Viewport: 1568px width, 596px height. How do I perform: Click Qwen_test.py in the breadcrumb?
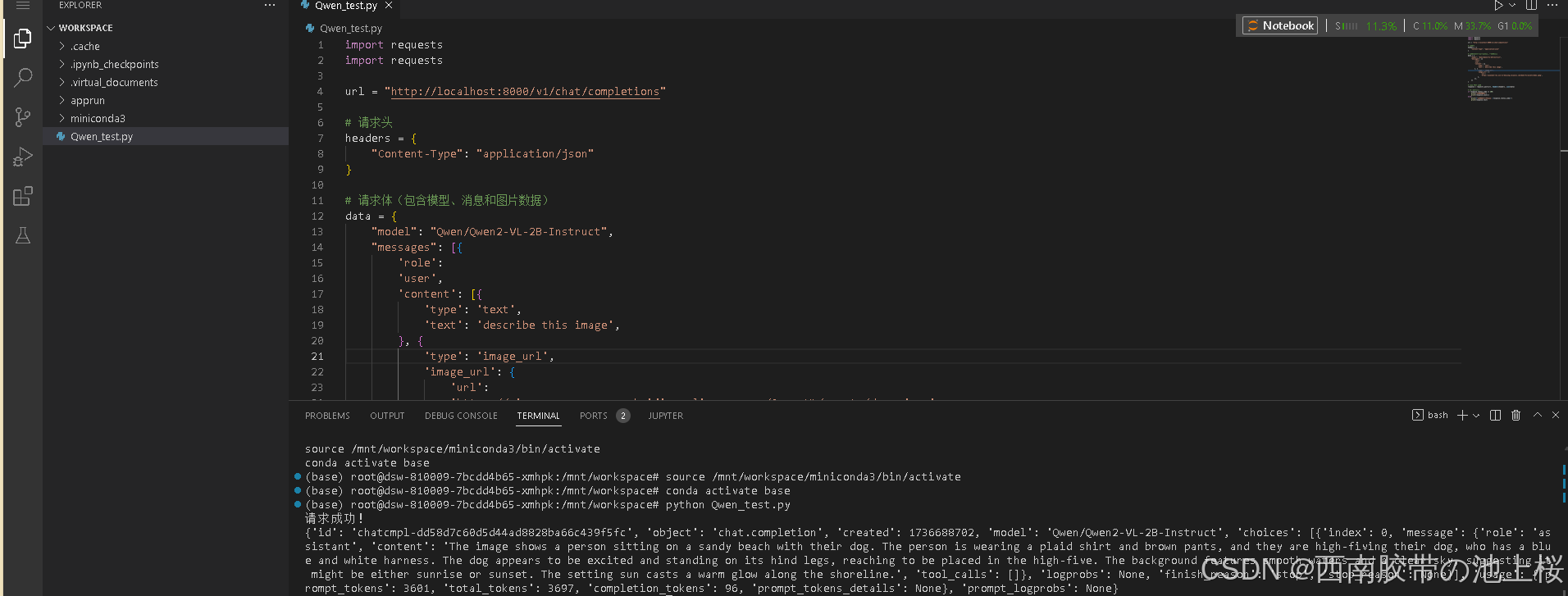[x=350, y=29]
